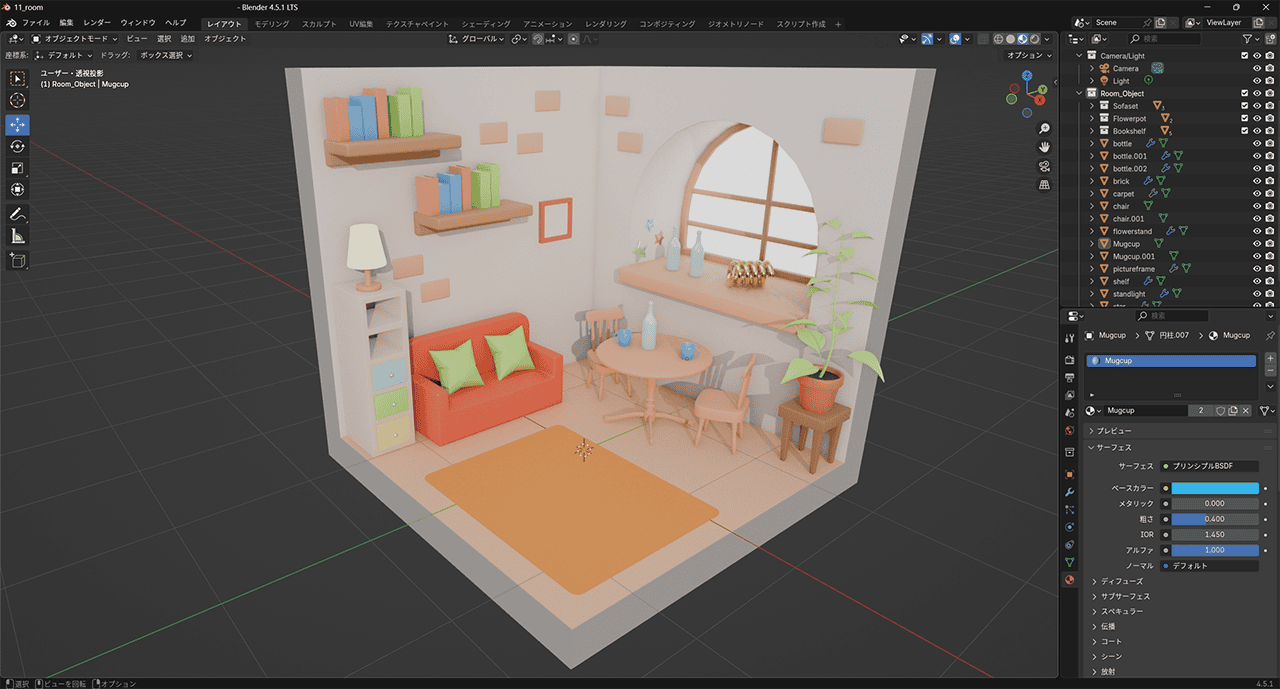
Task: Select the Measure tool
Action: (18, 237)
